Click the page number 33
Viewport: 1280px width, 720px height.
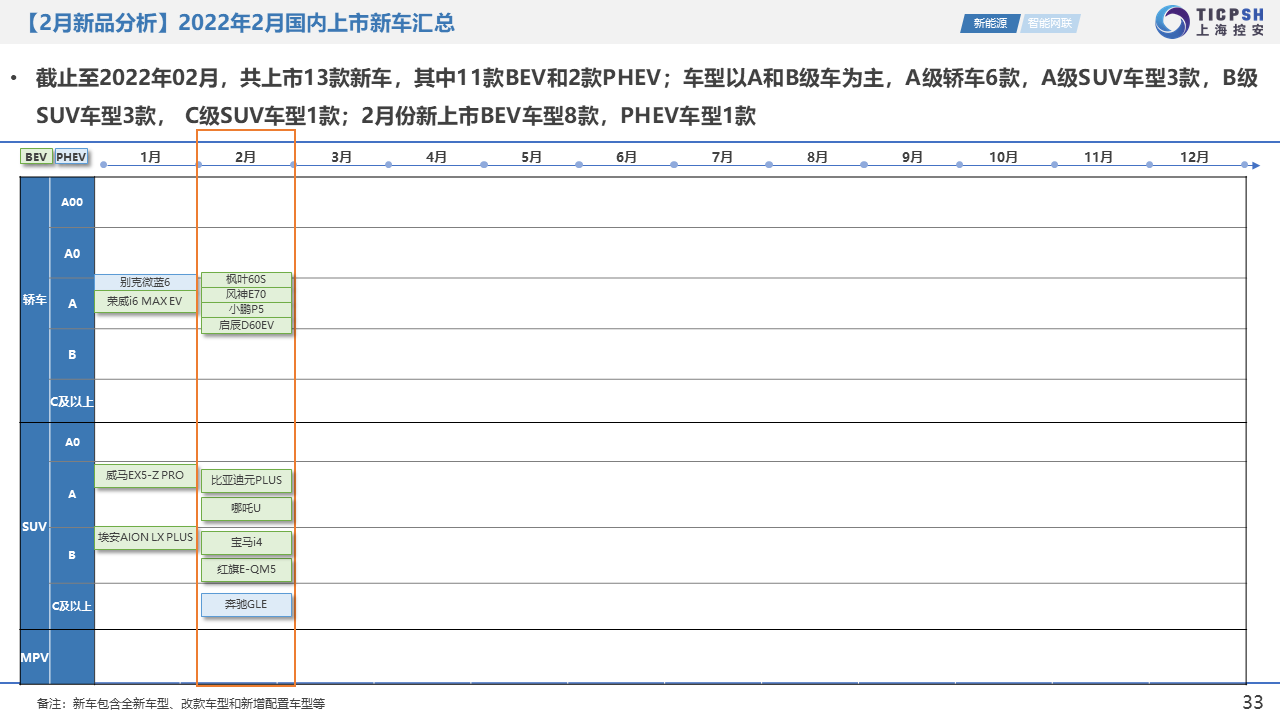tap(1252, 702)
